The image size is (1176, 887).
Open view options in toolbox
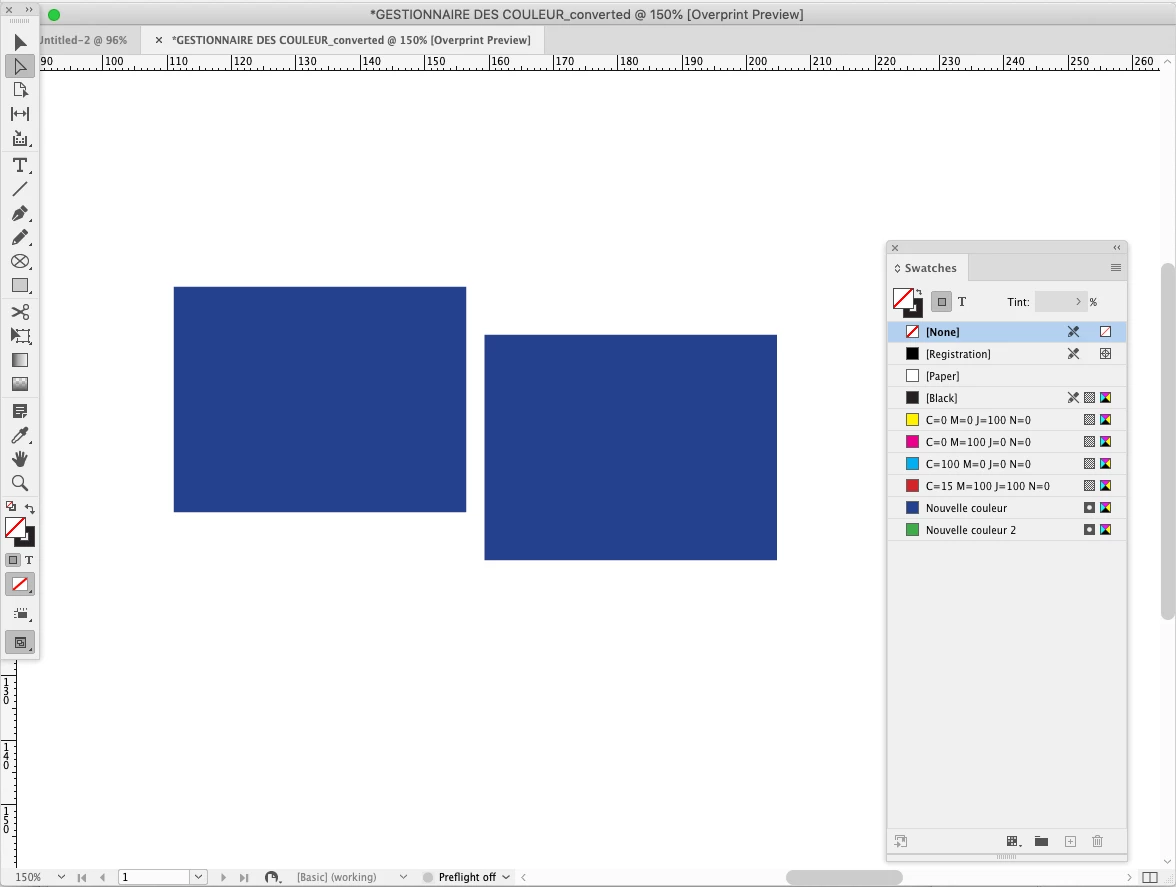point(20,614)
